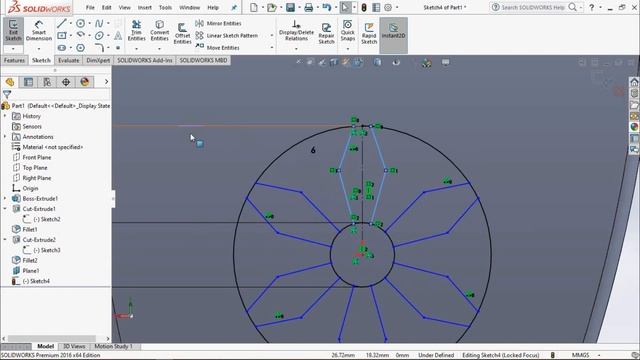Open the FeatureManager Design Tree tab

pos(10,82)
